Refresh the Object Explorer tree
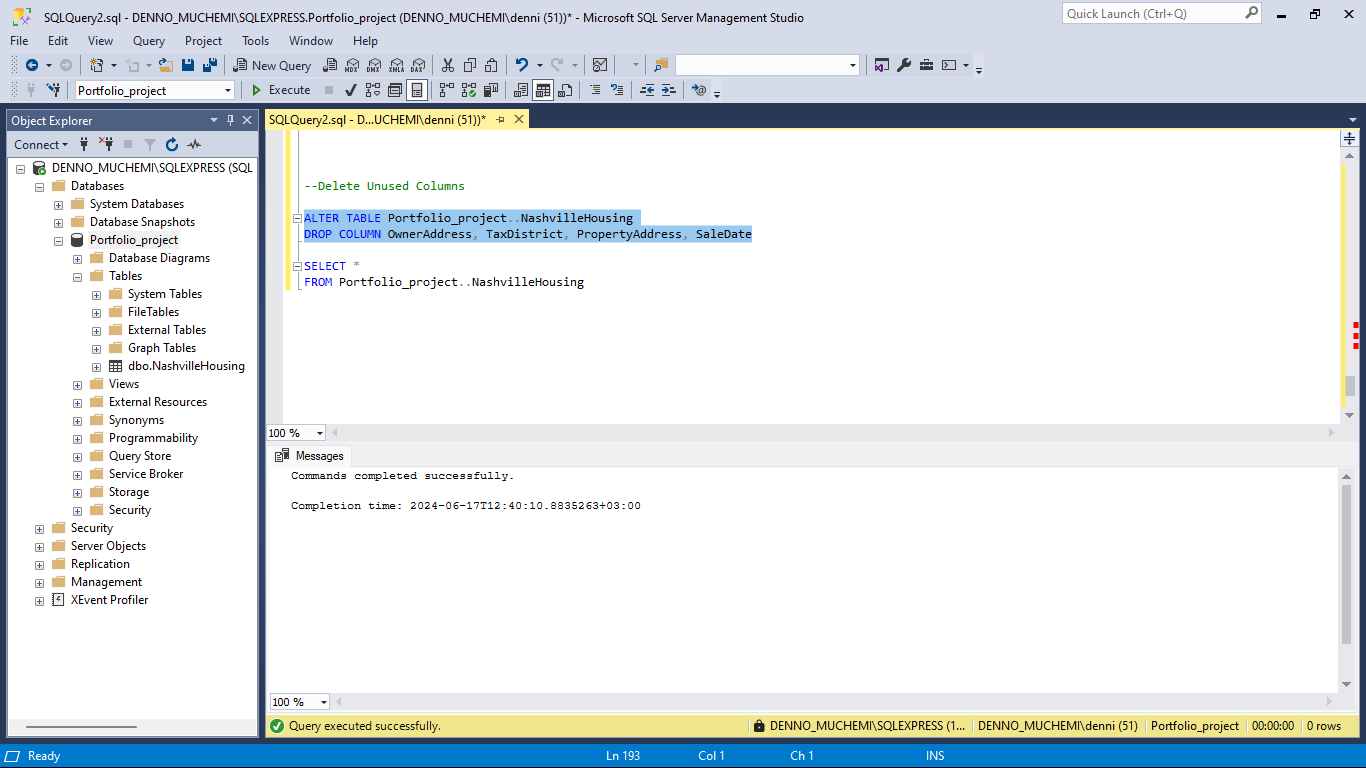Screen dimensions: 1366x768 172,145
